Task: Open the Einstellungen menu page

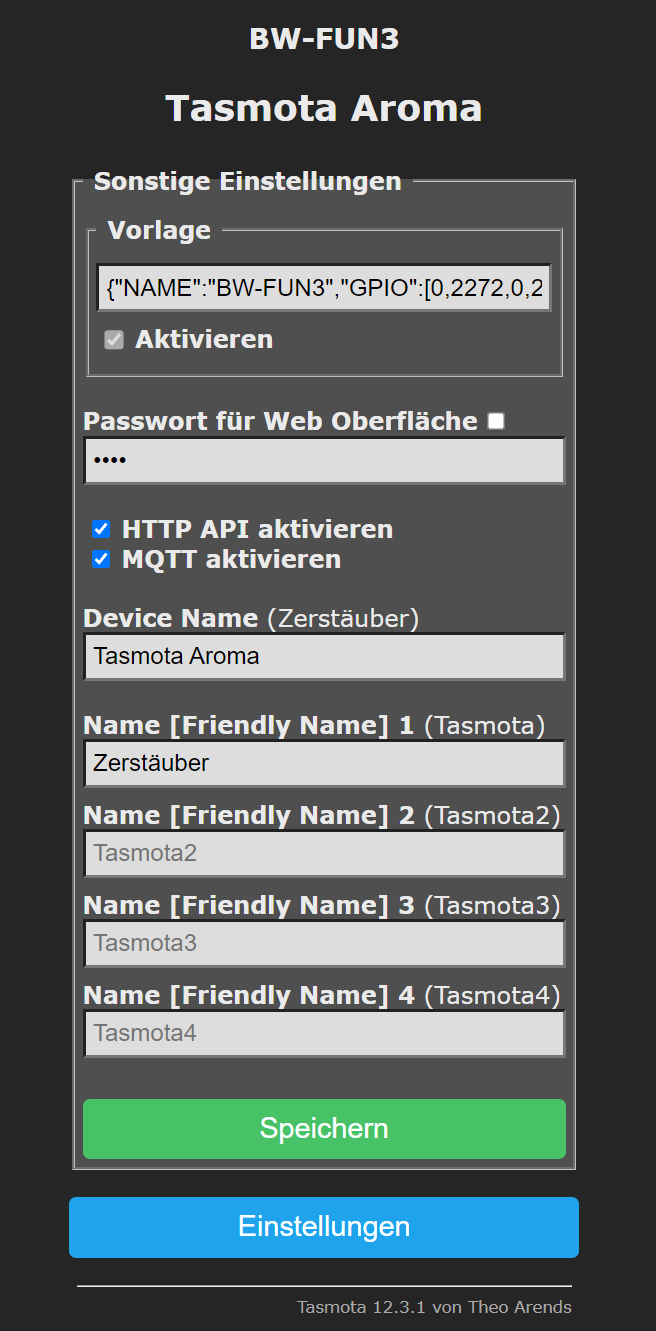Action: tap(324, 1227)
